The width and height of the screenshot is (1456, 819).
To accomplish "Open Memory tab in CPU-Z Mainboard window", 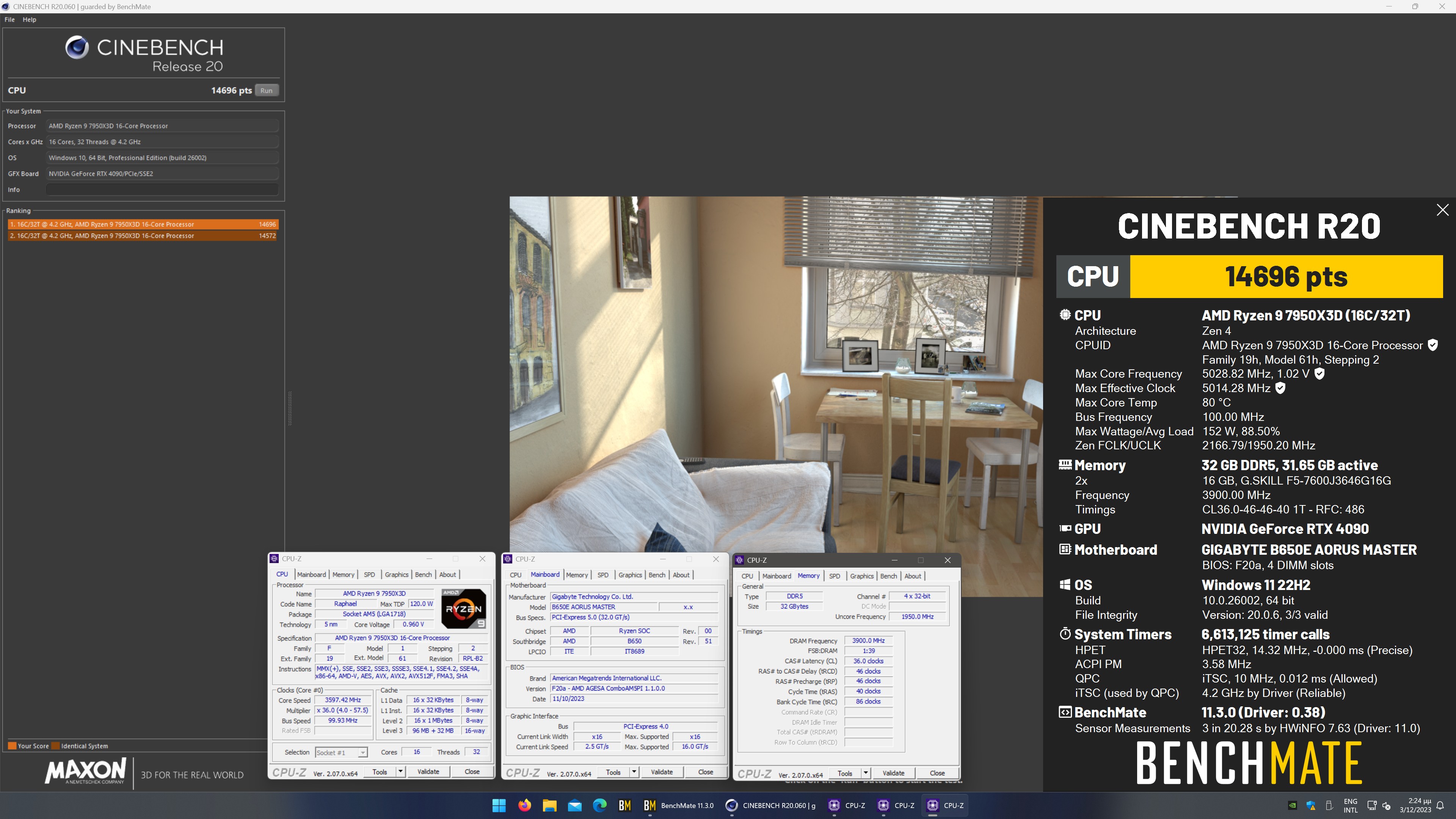I will point(577,575).
